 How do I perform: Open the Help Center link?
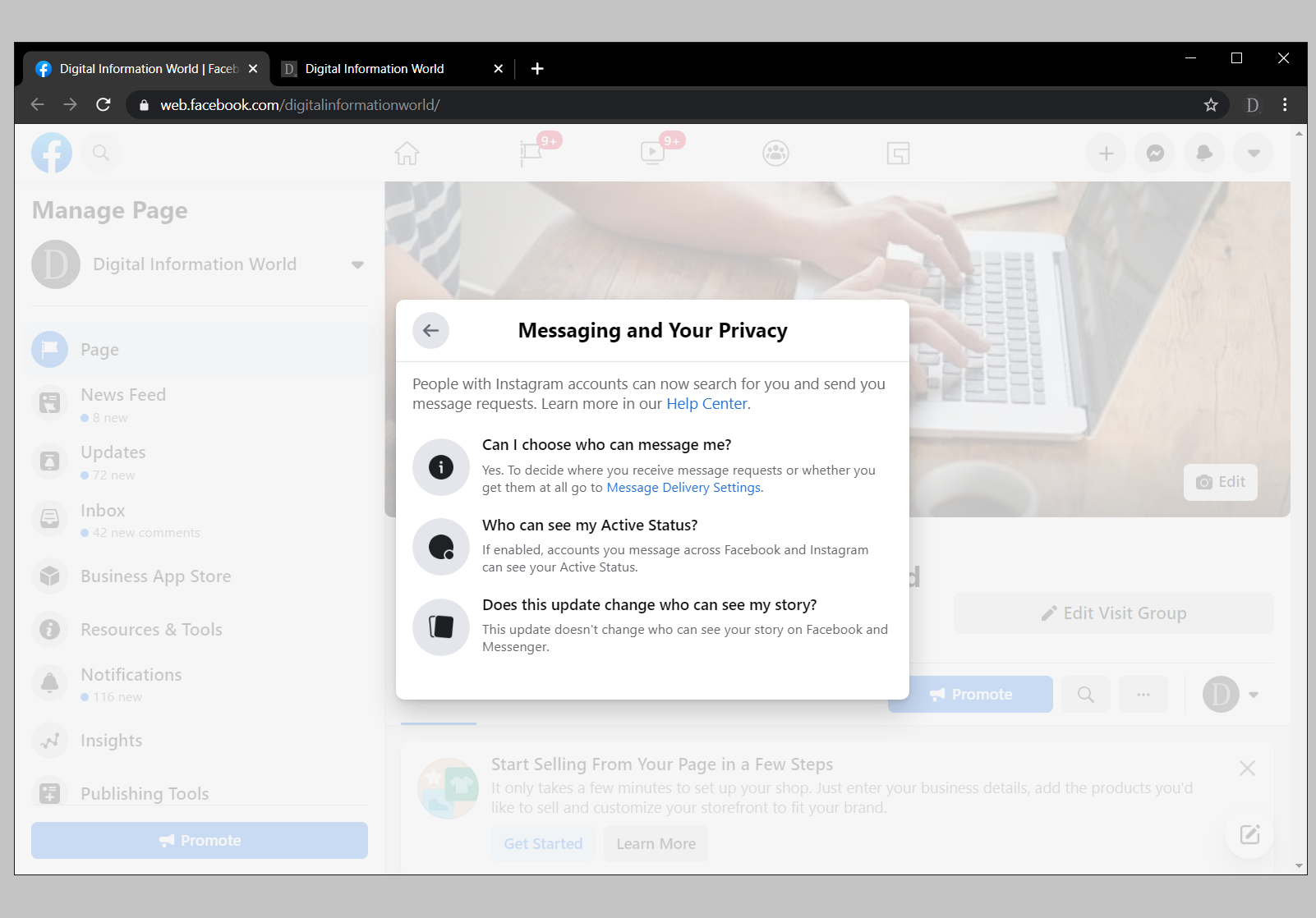706,403
